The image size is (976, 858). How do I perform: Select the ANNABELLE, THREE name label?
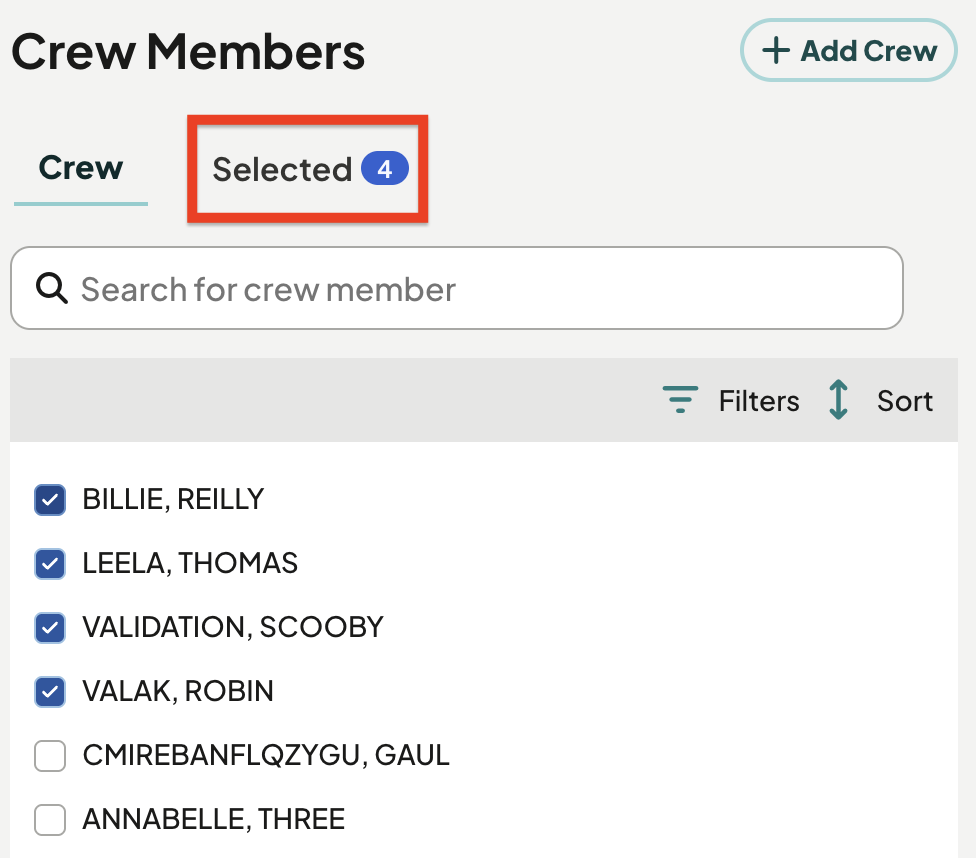click(x=214, y=819)
